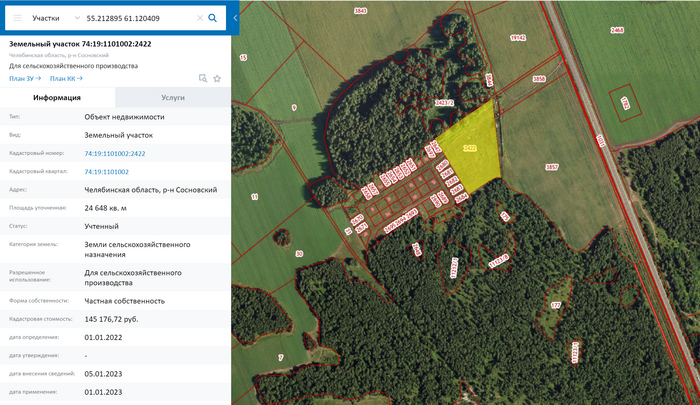The height and width of the screenshot is (405, 700).
Task: Add parcel to favorites with star icon
Action: click(217, 79)
